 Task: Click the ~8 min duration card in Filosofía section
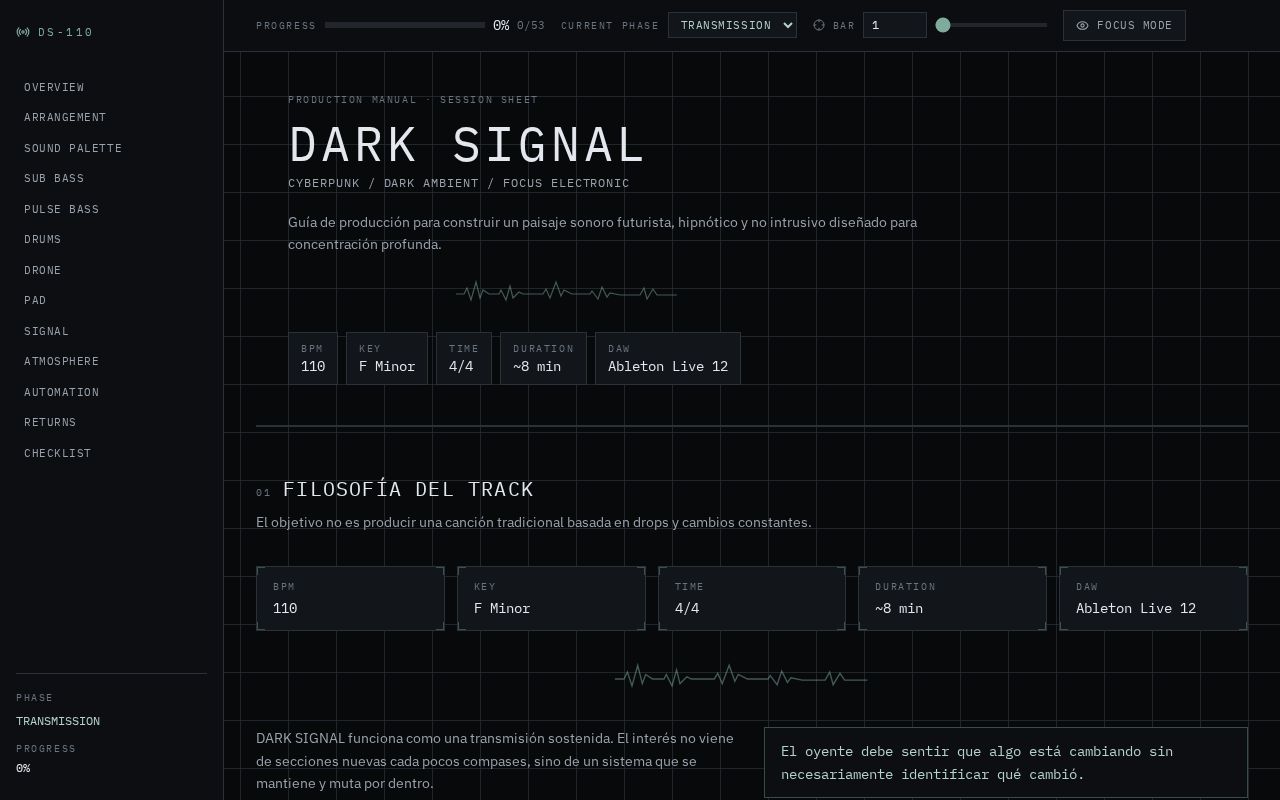952,598
